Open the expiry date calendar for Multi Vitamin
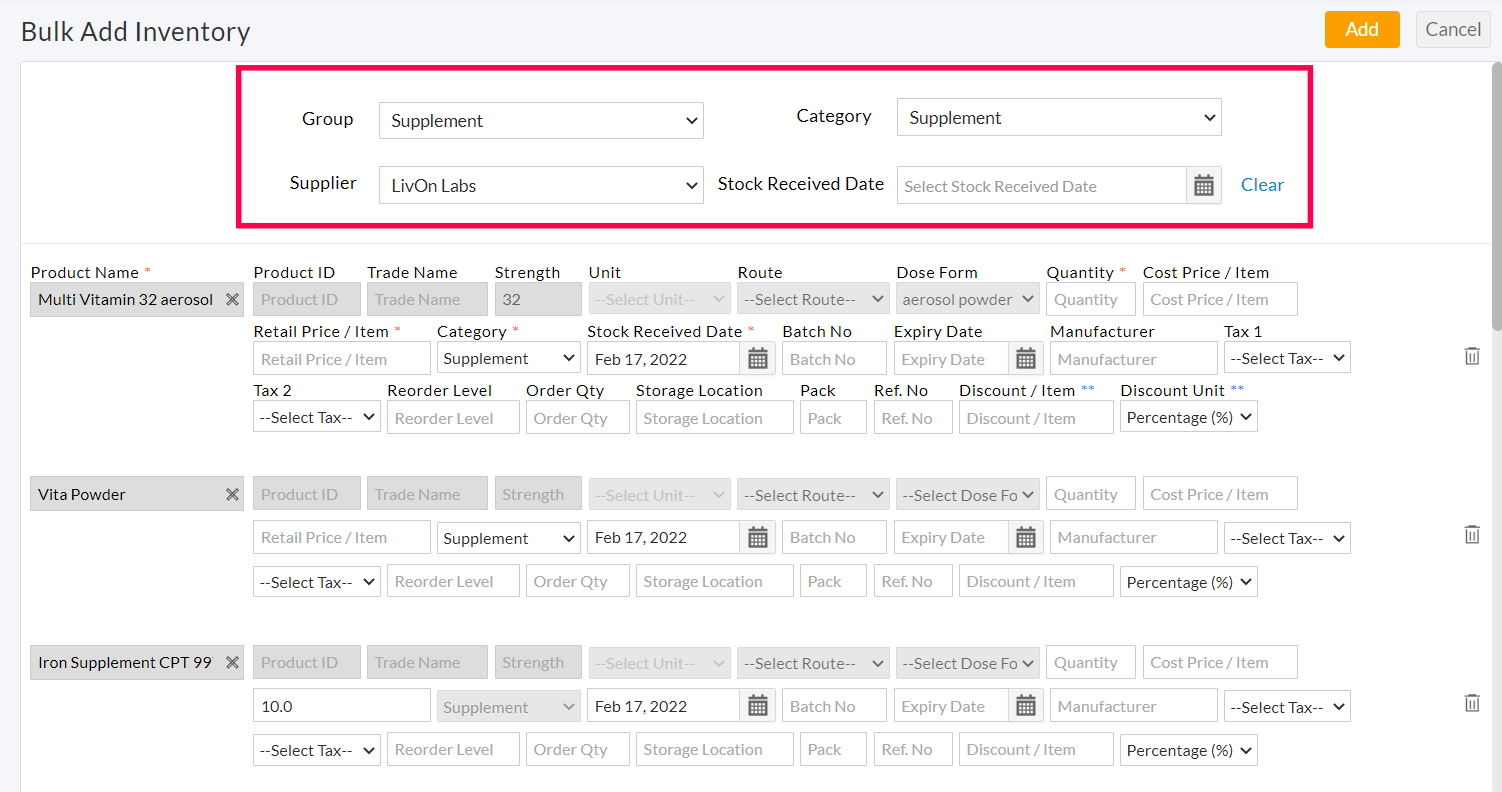 coord(1026,358)
